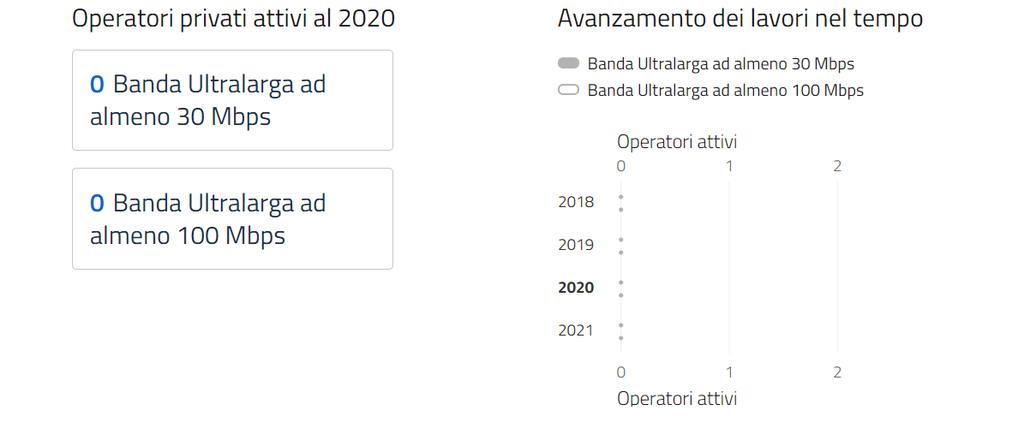Click the bottom axis tick labeled 2
Screen dimensions: 1024x440
click(837, 372)
